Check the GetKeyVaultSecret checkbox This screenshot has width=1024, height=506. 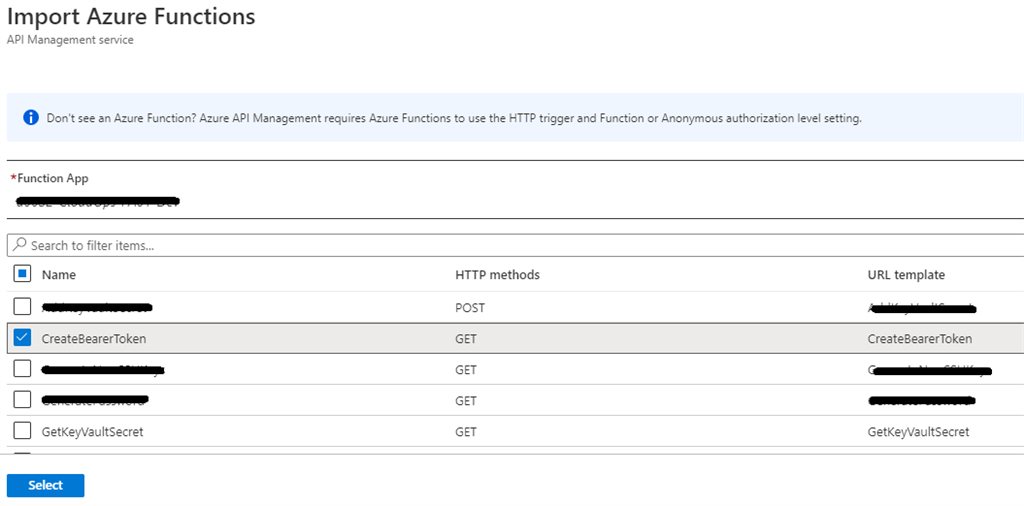(x=22, y=431)
